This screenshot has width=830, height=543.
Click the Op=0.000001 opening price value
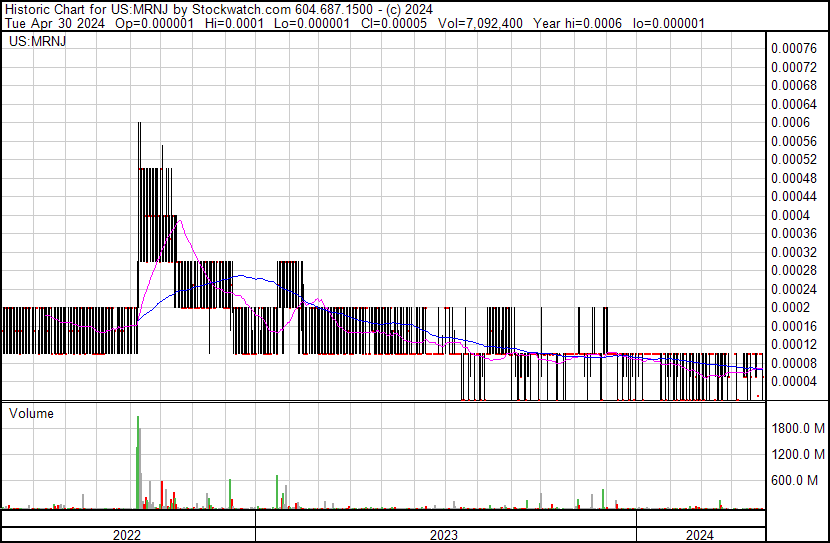click(155, 23)
